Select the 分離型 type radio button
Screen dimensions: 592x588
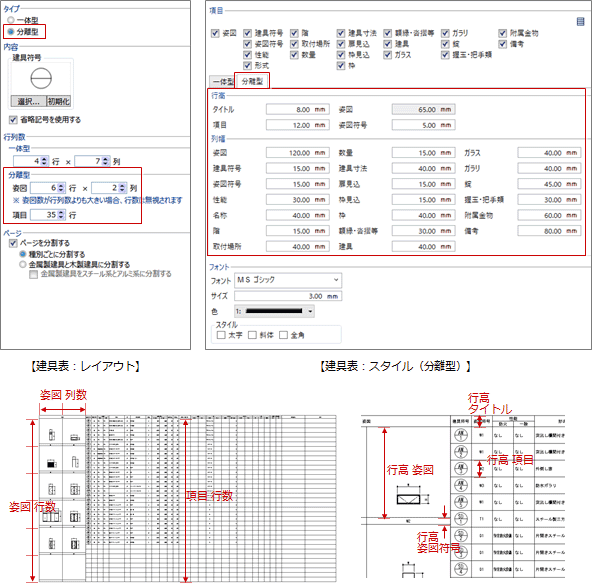(x=11, y=32)
